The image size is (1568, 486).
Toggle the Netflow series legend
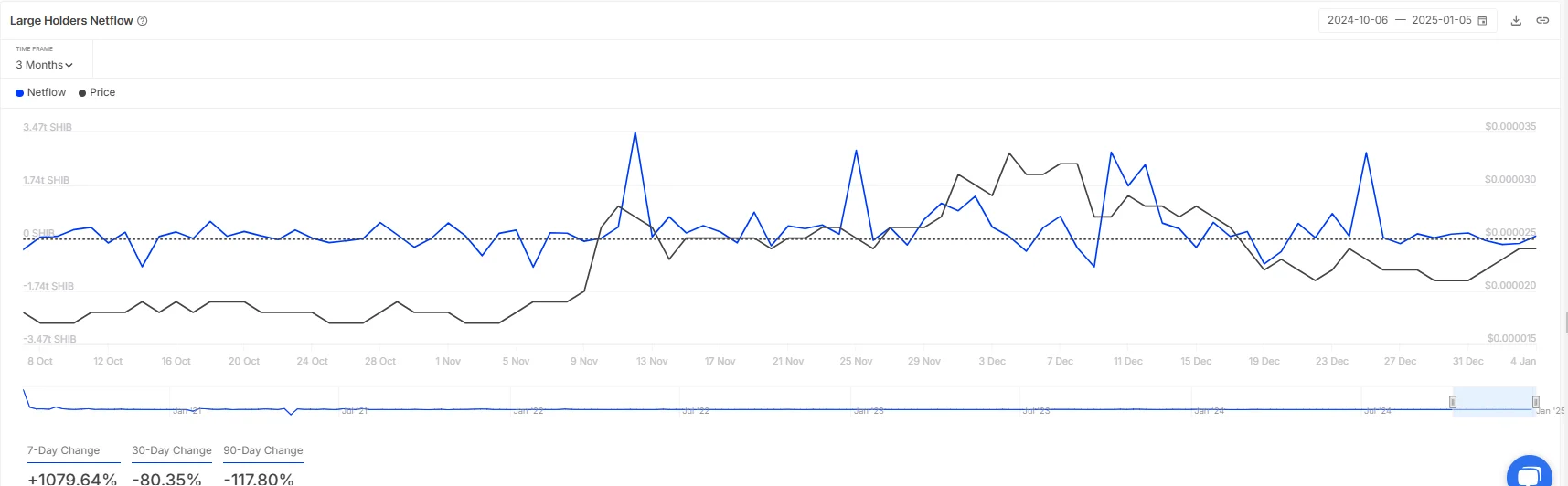tap(46, 92)
